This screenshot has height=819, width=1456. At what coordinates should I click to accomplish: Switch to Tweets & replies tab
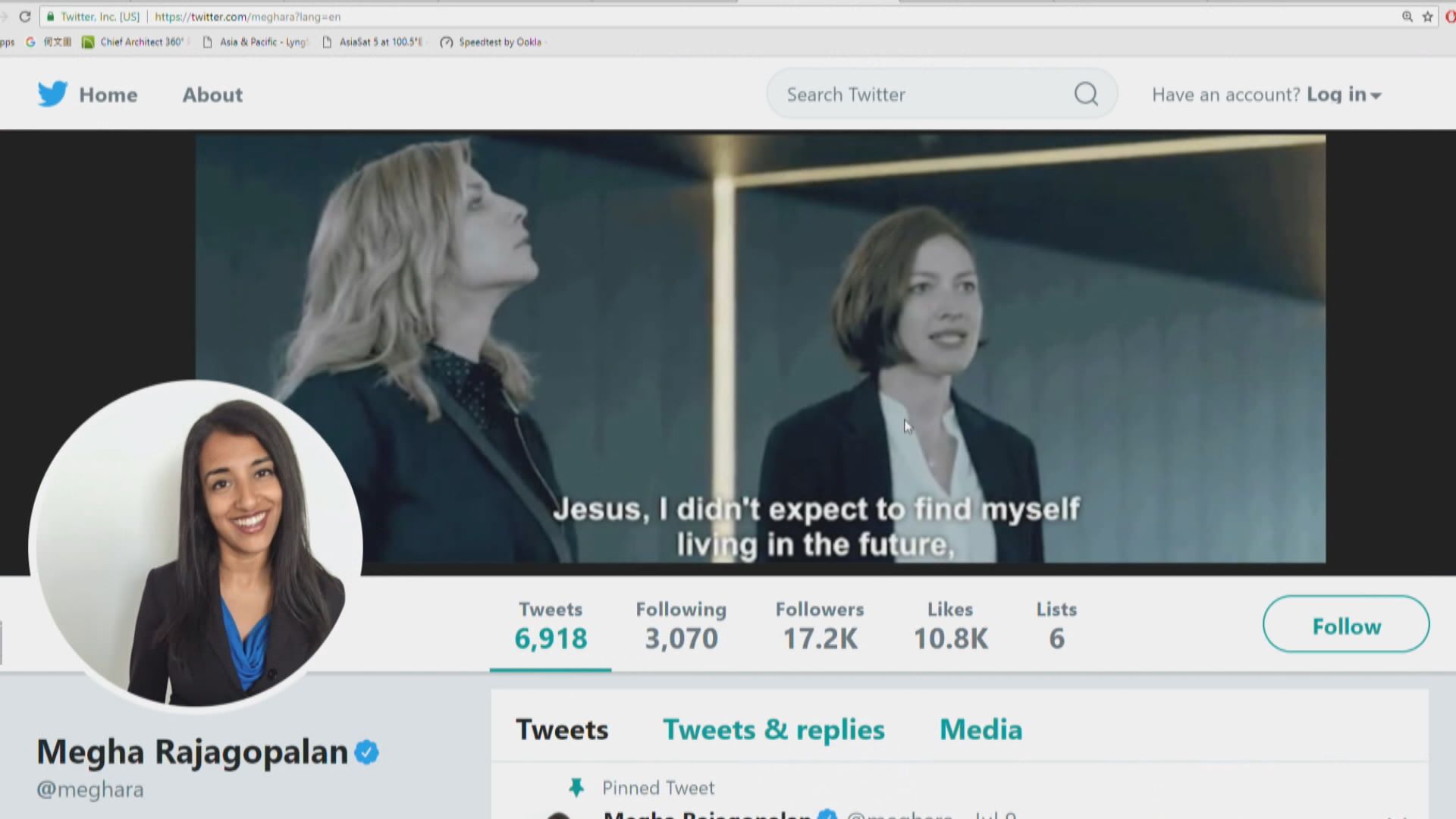click(773, 730)
